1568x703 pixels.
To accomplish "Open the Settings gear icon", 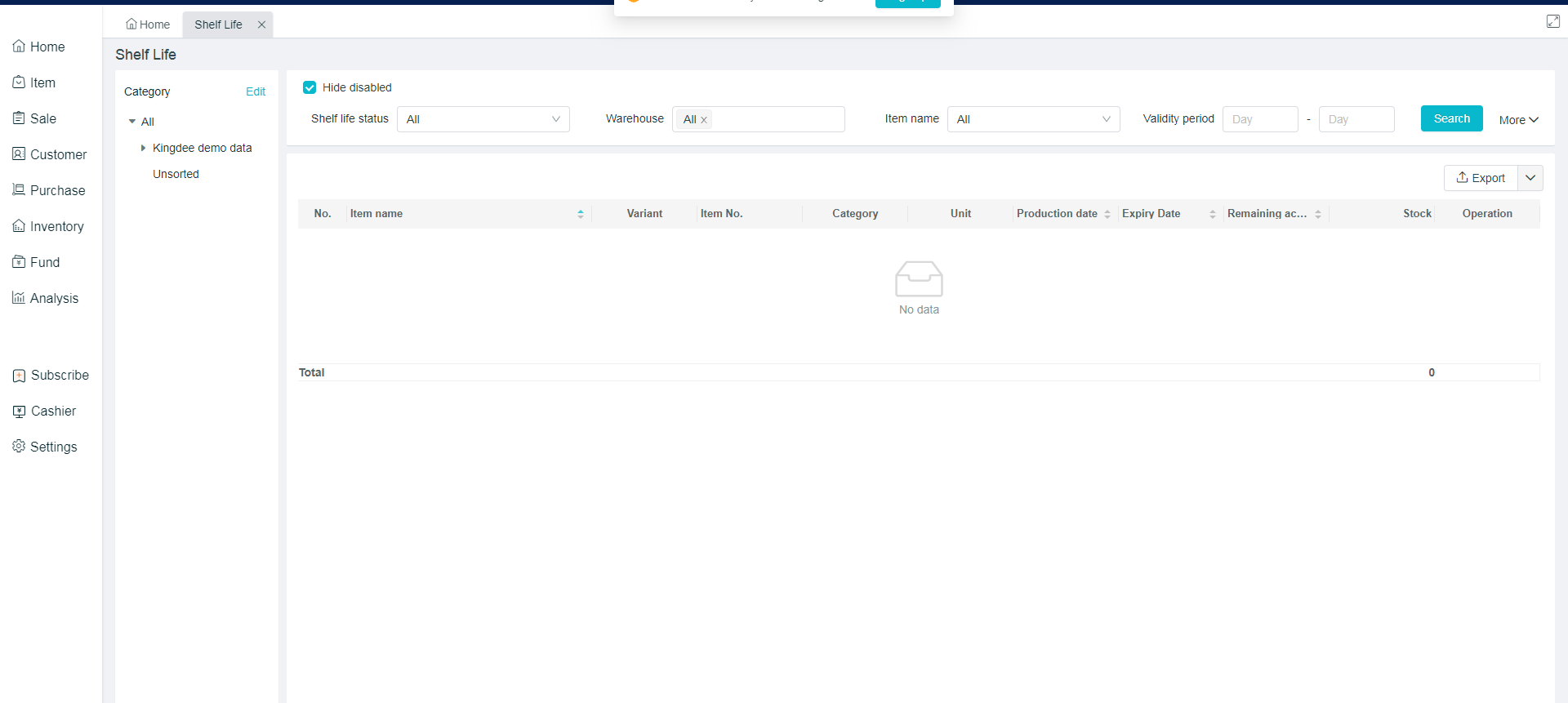I will (x=19, y=447).
